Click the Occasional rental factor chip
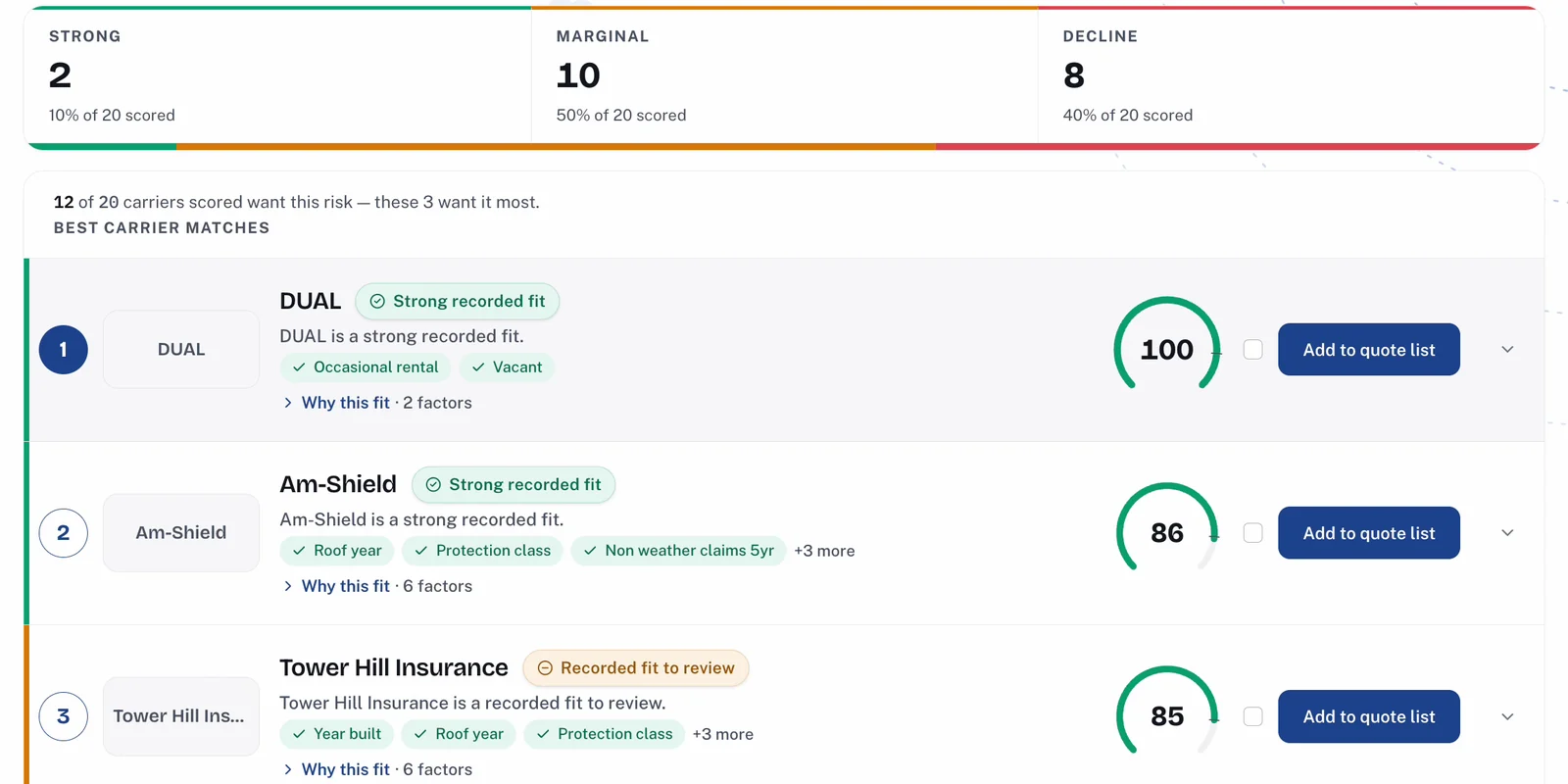This screenshot has width=1568, height=784. 366,367
